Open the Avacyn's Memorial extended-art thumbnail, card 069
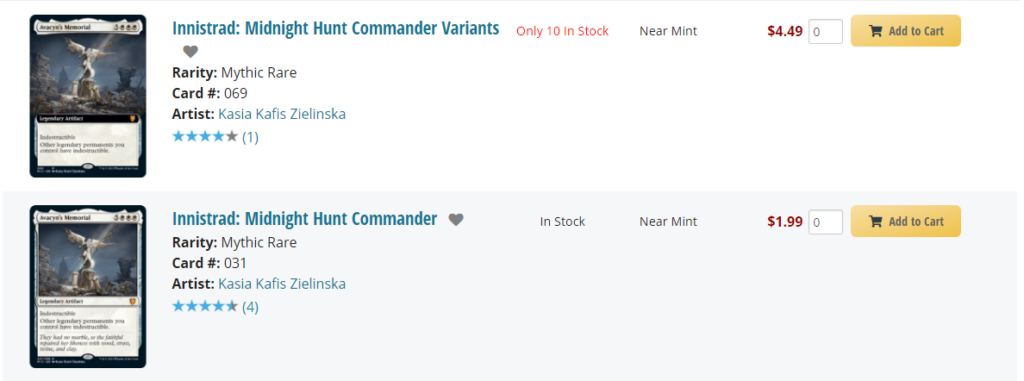The width and height of the screenshot is (1024, 381). (x=88, y=96)
